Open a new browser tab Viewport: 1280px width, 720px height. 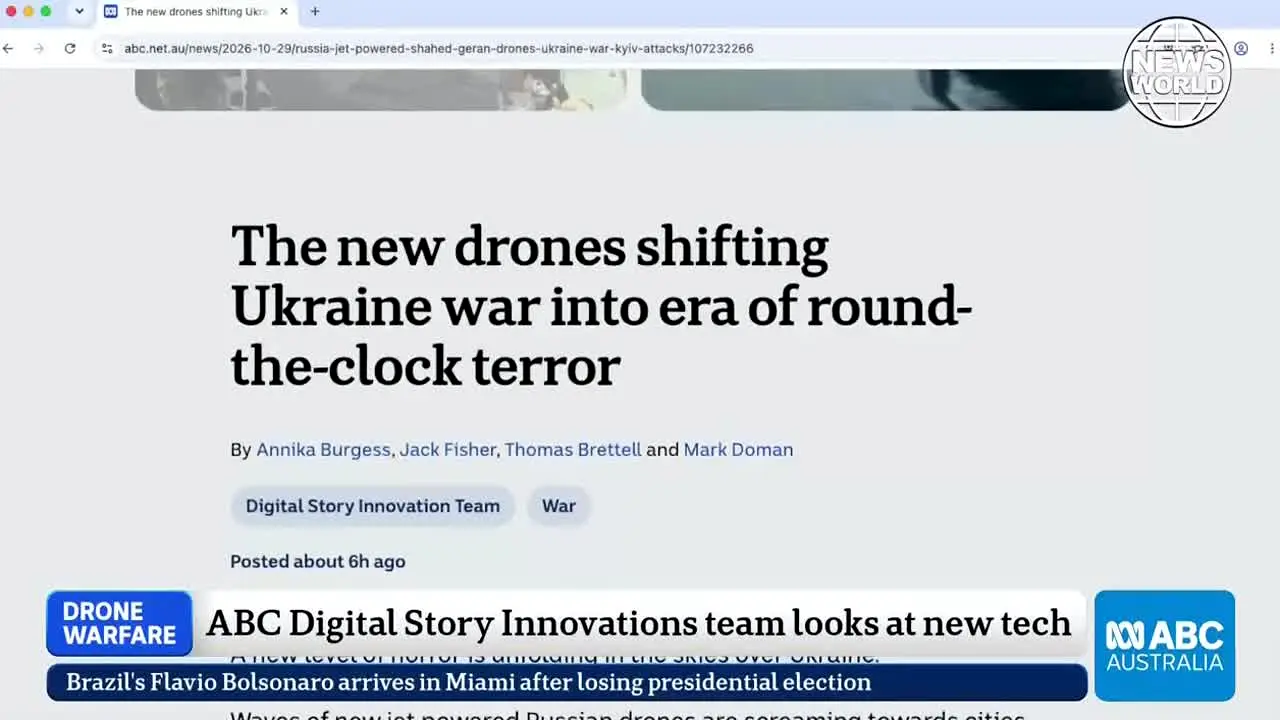pyautogui.click(x=315, y=12)
